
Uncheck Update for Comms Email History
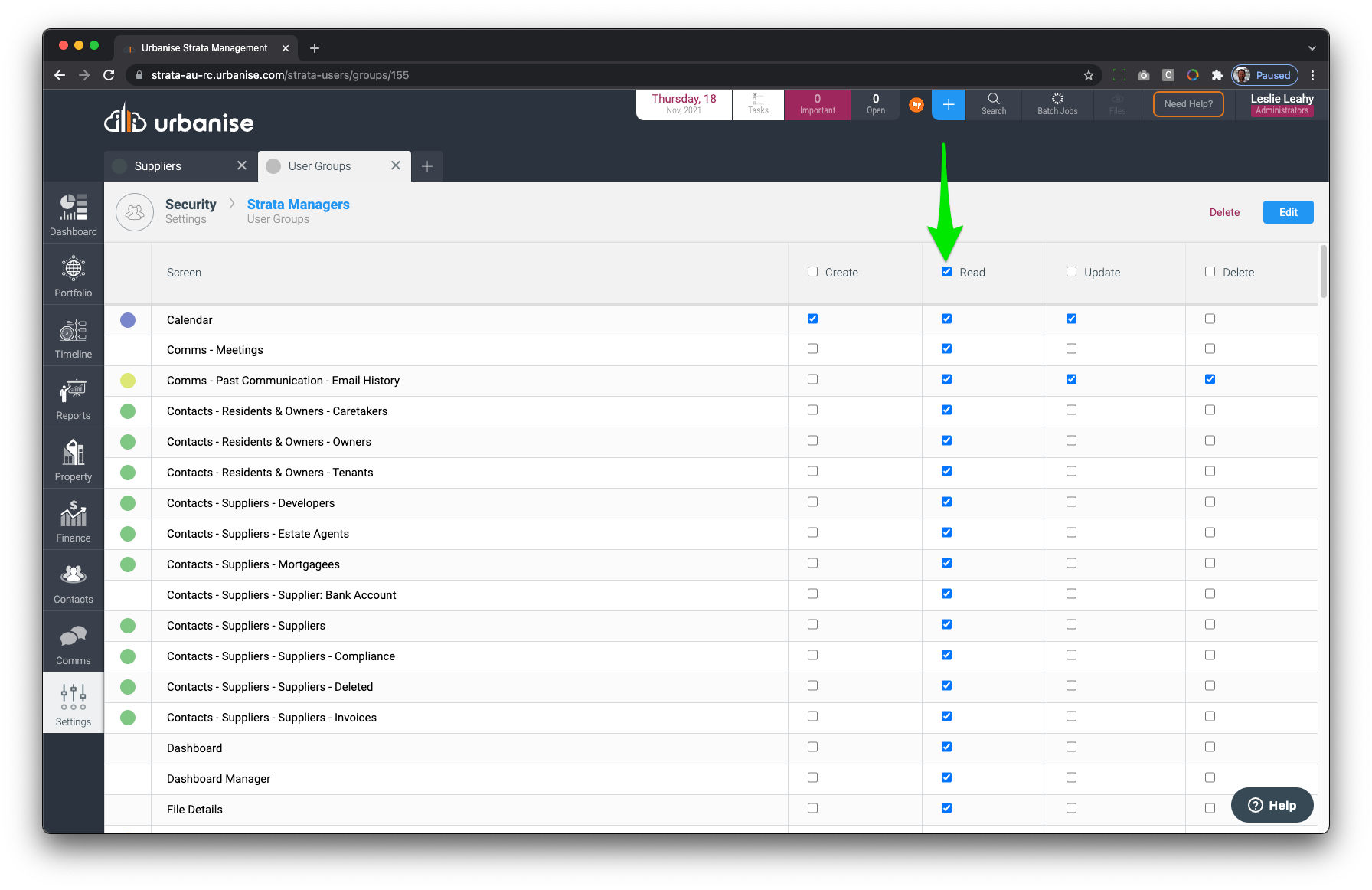click(x=1071, y=379)
